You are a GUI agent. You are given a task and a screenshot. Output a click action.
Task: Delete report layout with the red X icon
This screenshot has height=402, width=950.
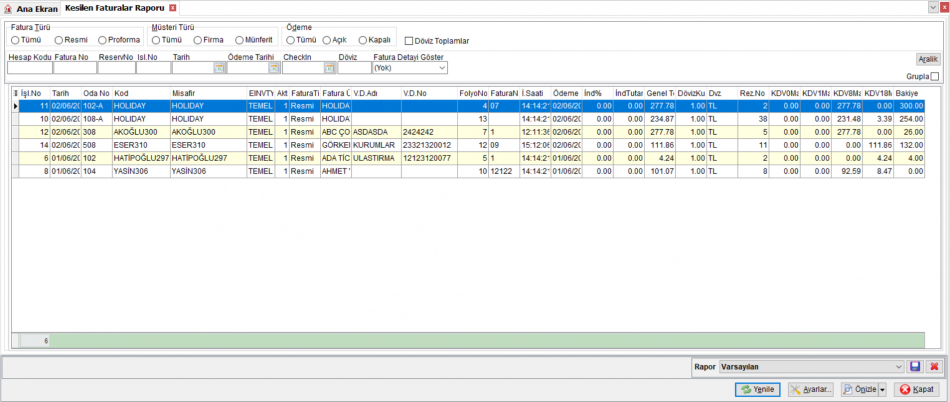tap(934, 367)
